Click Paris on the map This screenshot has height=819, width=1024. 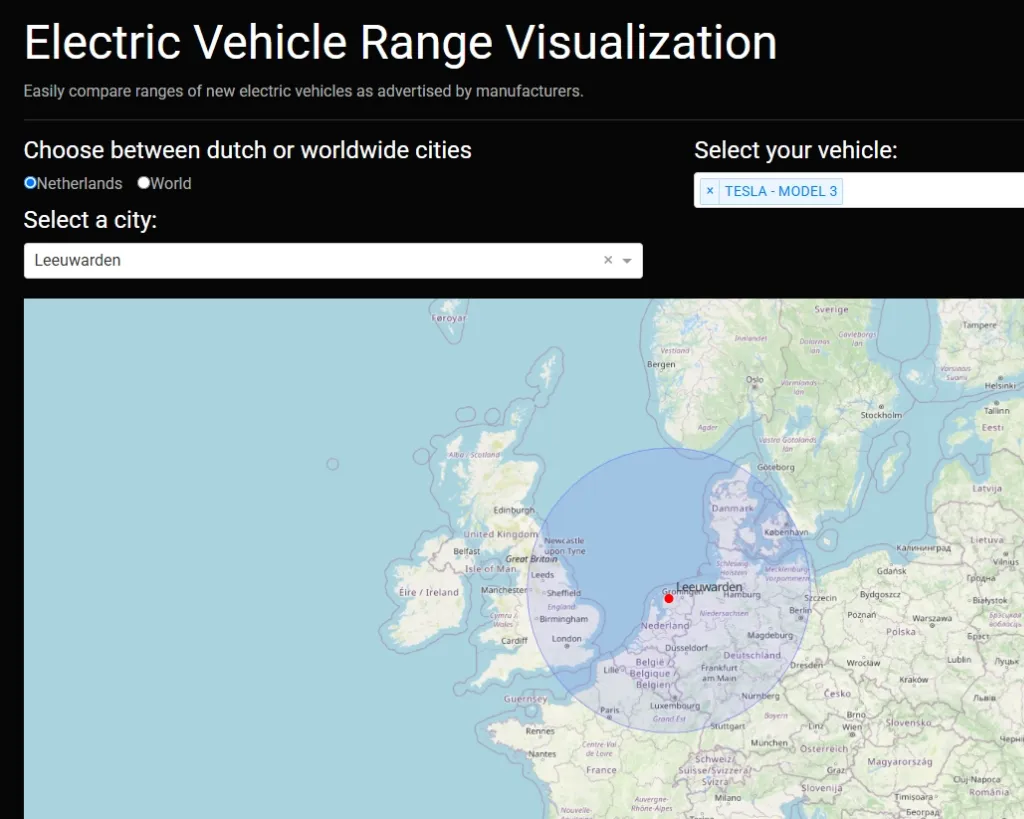608,711
